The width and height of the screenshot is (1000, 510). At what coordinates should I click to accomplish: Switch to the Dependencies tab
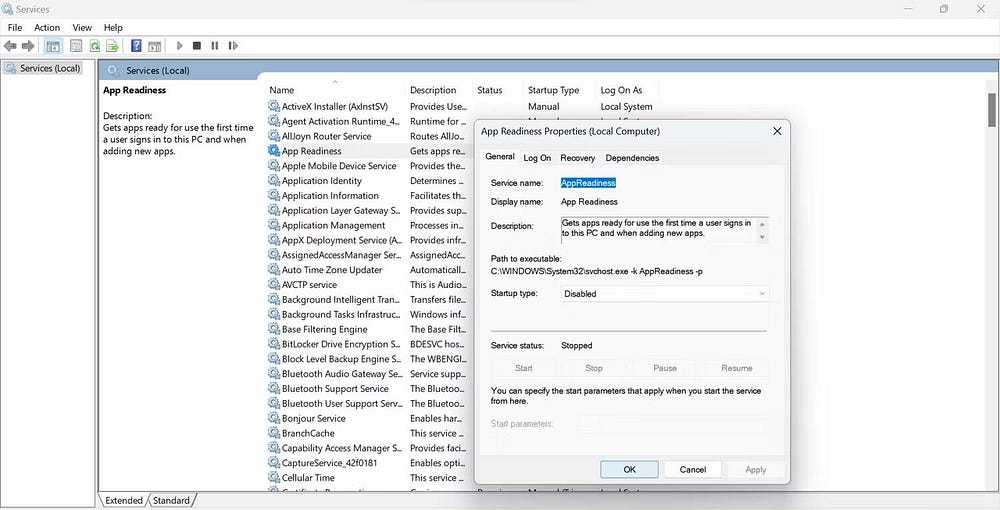(632, 157)
